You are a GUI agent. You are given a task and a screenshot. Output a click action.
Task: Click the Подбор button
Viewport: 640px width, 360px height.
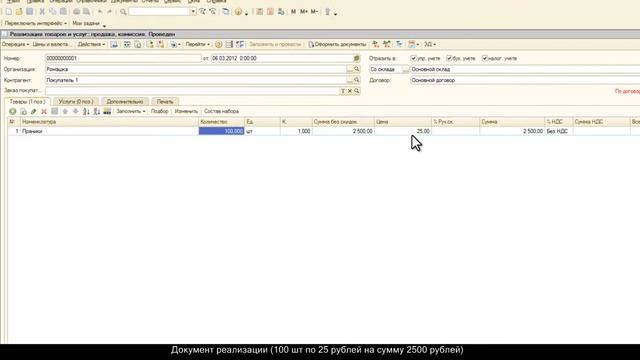pos(159,111)
